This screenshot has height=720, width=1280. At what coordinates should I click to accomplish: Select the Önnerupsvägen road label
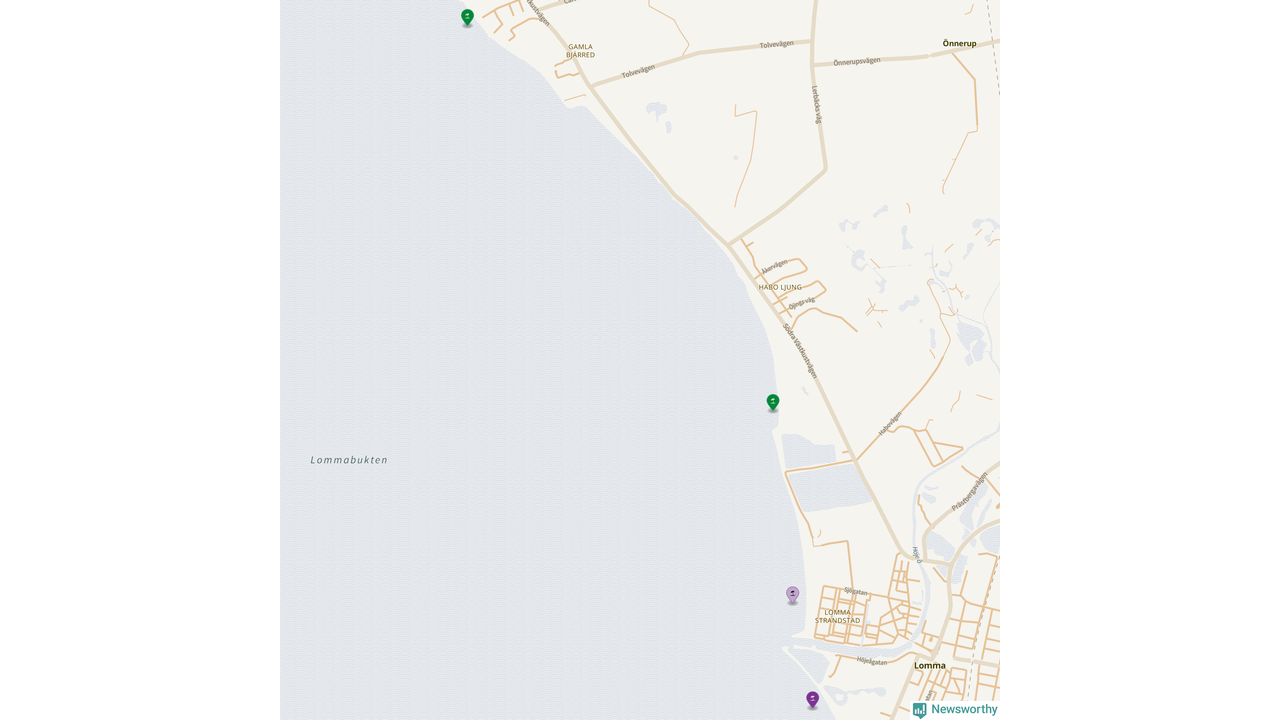coord(857,61)
